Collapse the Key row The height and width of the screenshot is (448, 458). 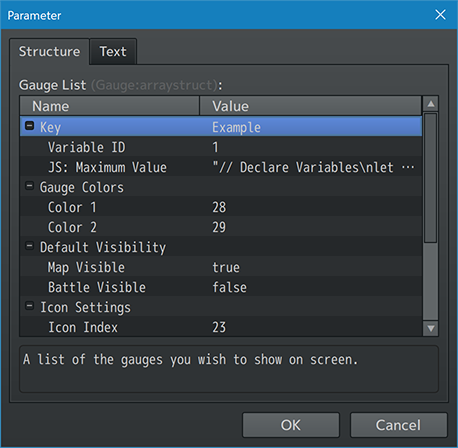click(x=30, y=126)
